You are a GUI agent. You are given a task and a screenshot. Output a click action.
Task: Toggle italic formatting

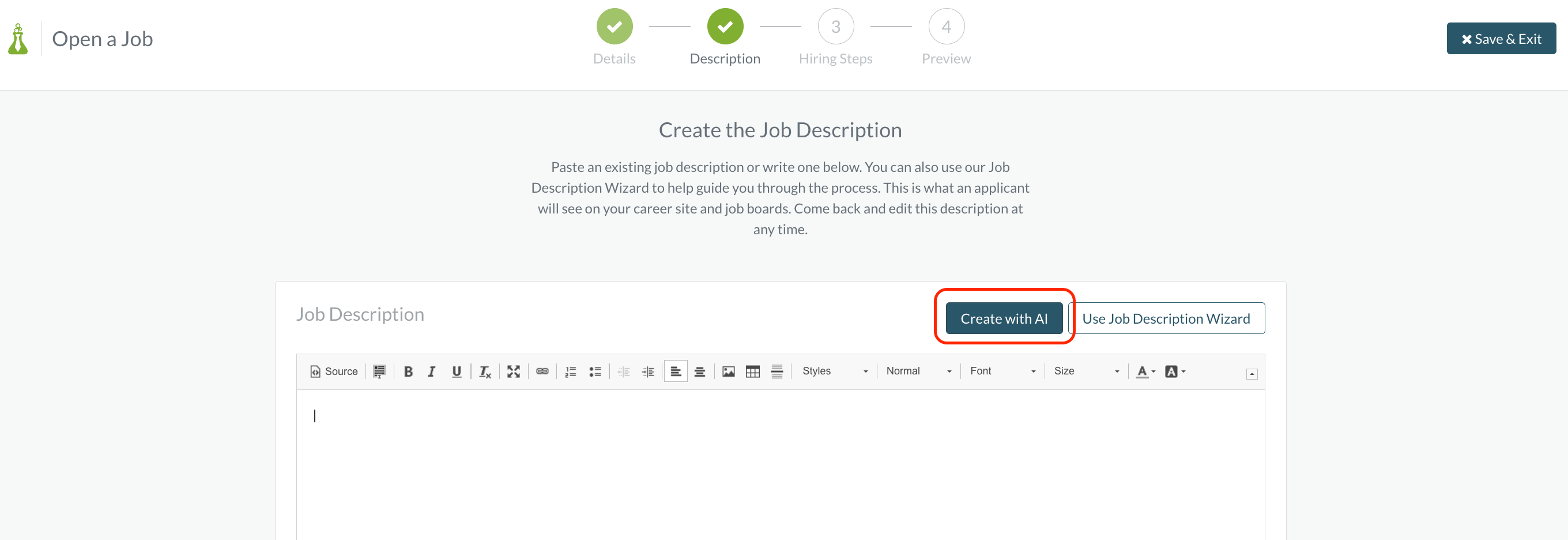tap(432, 370)
